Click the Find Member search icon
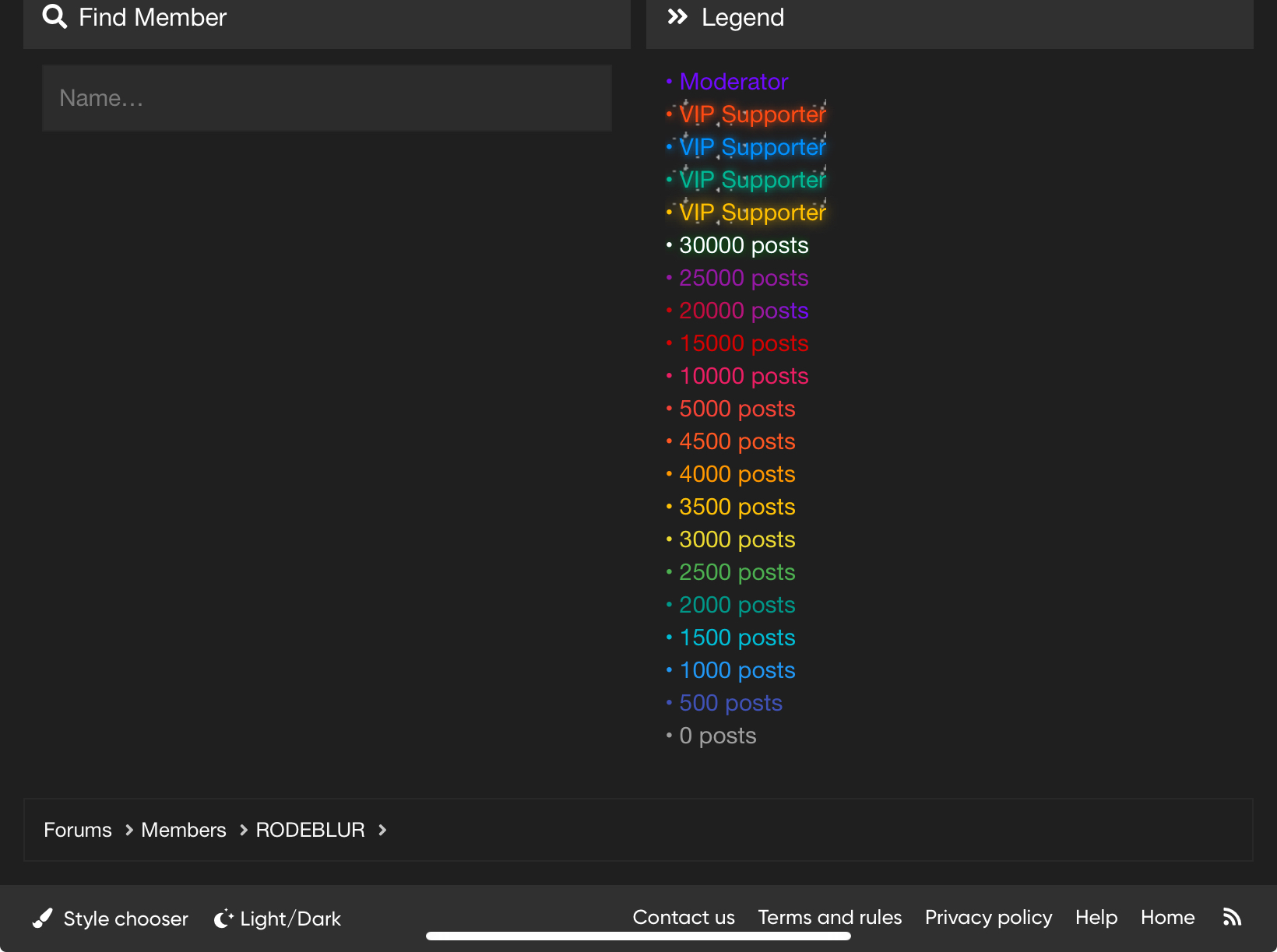 coord(55,16)
